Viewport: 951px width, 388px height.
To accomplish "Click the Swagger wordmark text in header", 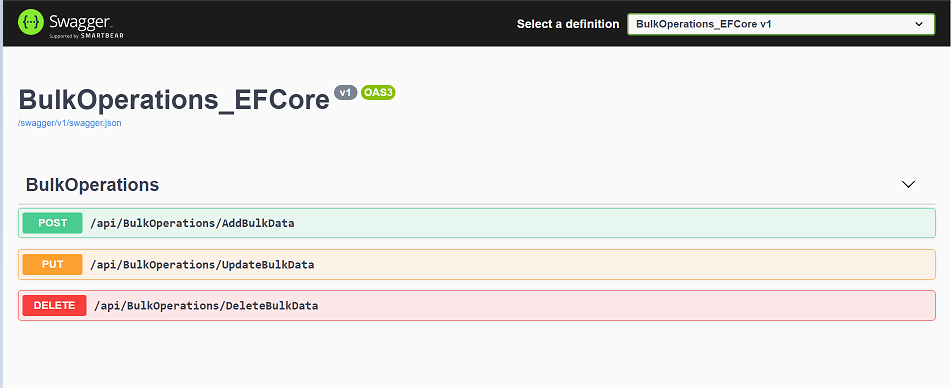I will pos(81,21).
